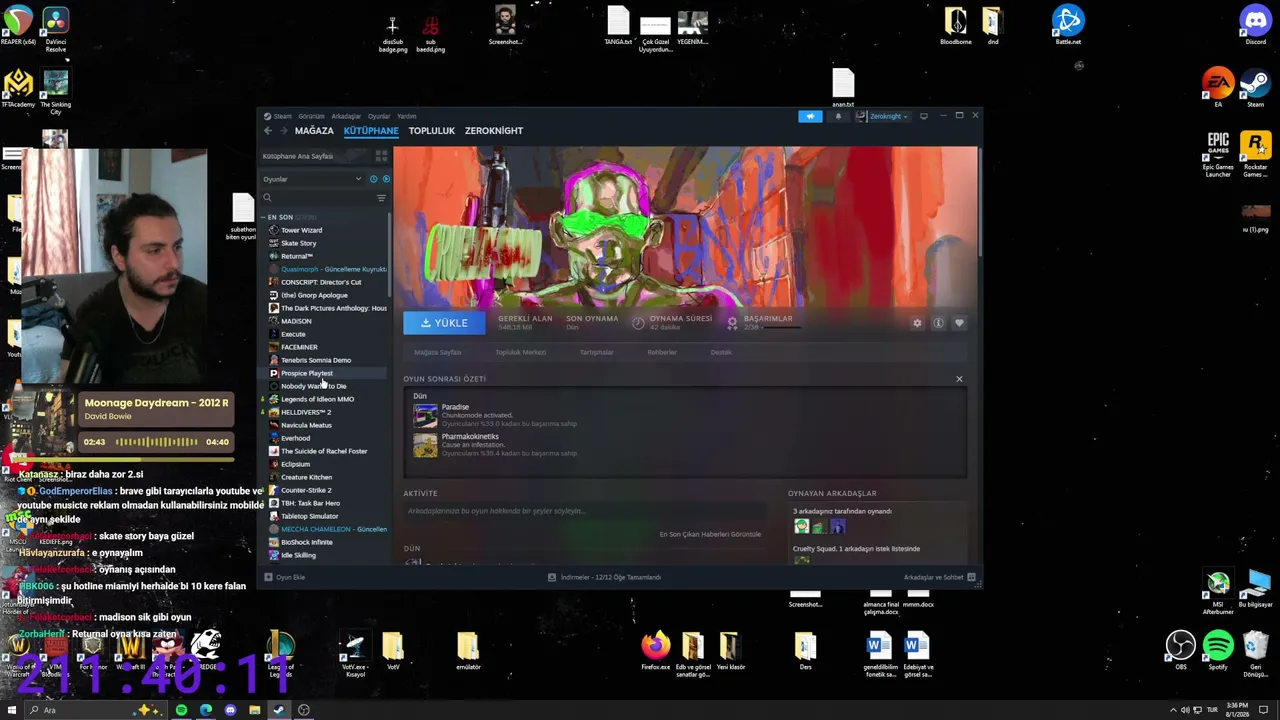Viewport: 1280px width, 720px height.
Task: Toggle sort by recent clock filter
Action: point(374,179)
